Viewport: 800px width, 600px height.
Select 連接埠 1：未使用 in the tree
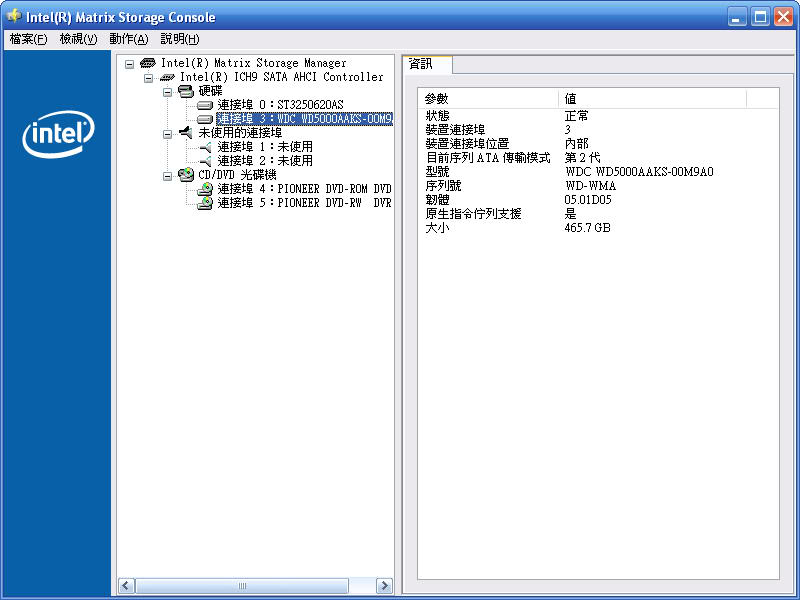pos(265,147)
